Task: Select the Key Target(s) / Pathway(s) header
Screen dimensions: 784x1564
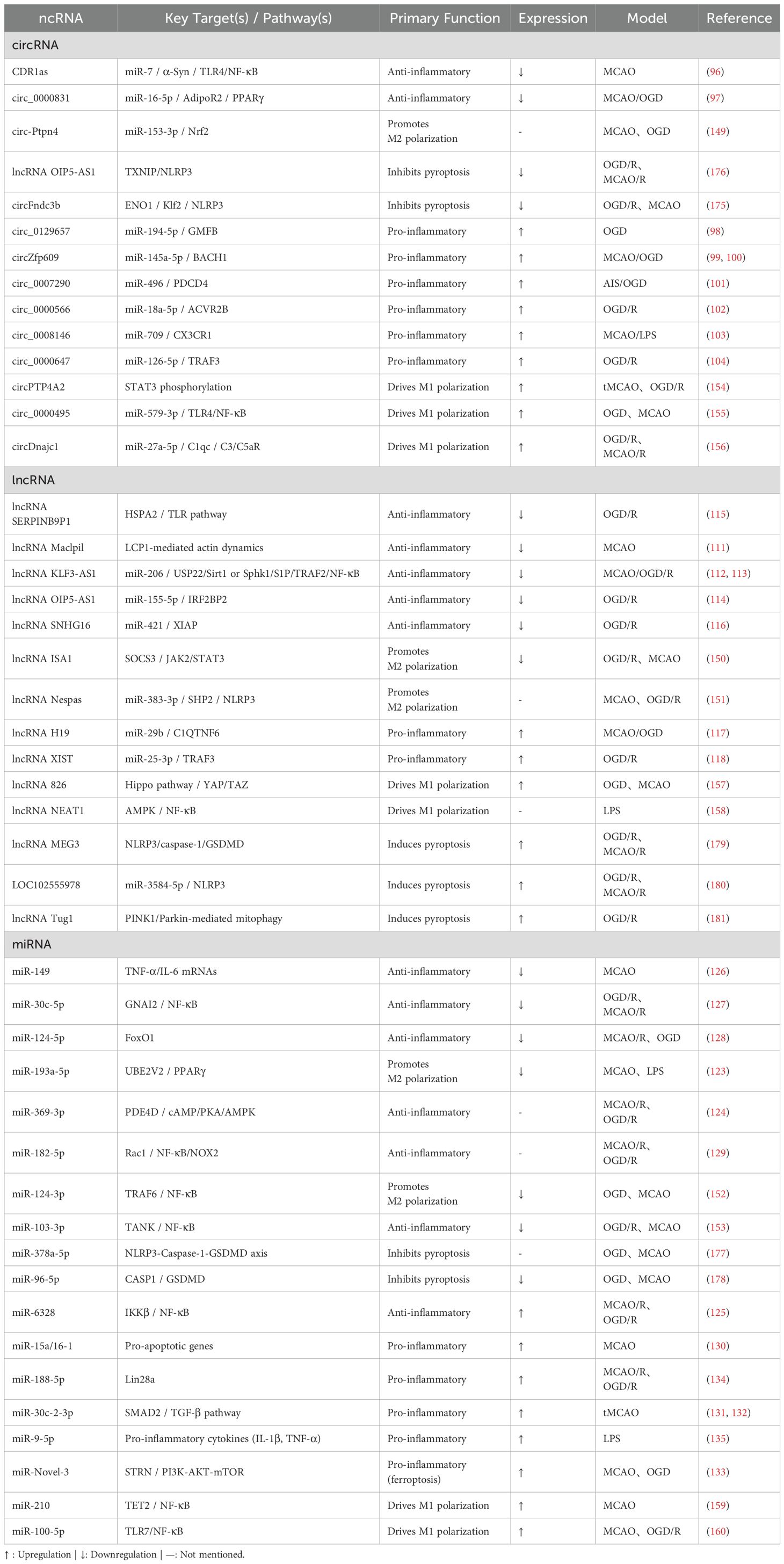Action: [248, 18]
